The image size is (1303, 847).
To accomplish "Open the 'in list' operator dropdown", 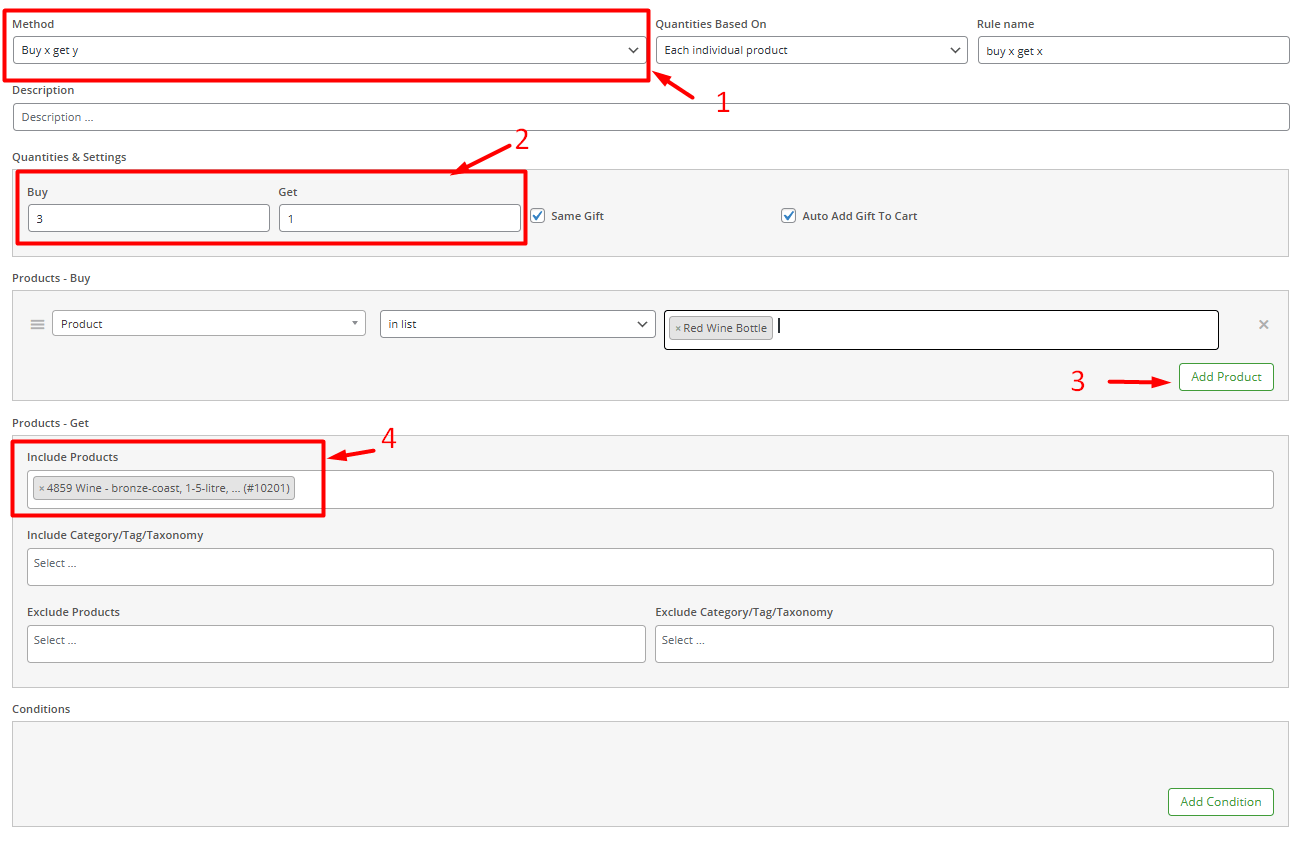I will tap(517, 324).
